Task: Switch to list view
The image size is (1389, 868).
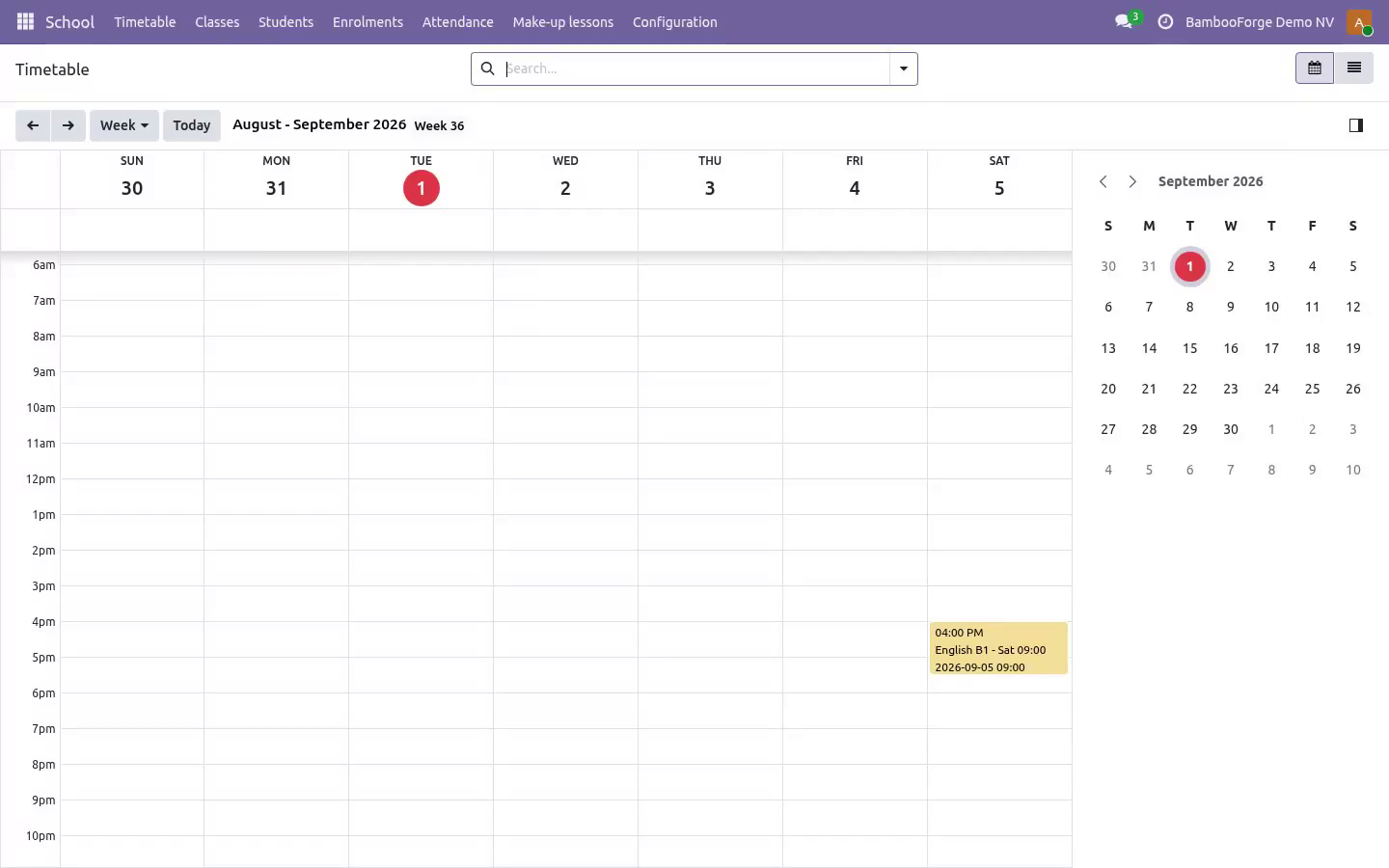Action: pyautogui.click(x=1354, y=68)
